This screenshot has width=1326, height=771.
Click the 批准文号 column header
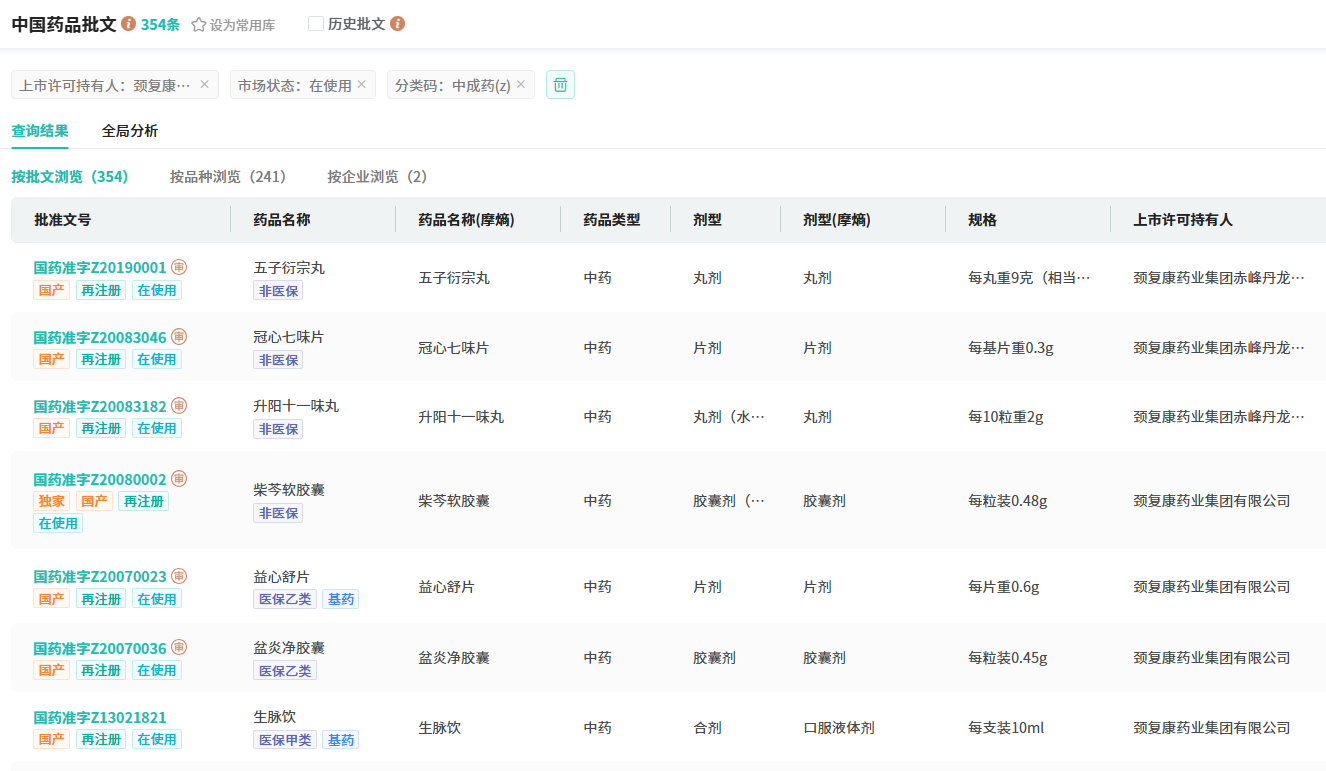pyautogui.click(x=62, y=220)
